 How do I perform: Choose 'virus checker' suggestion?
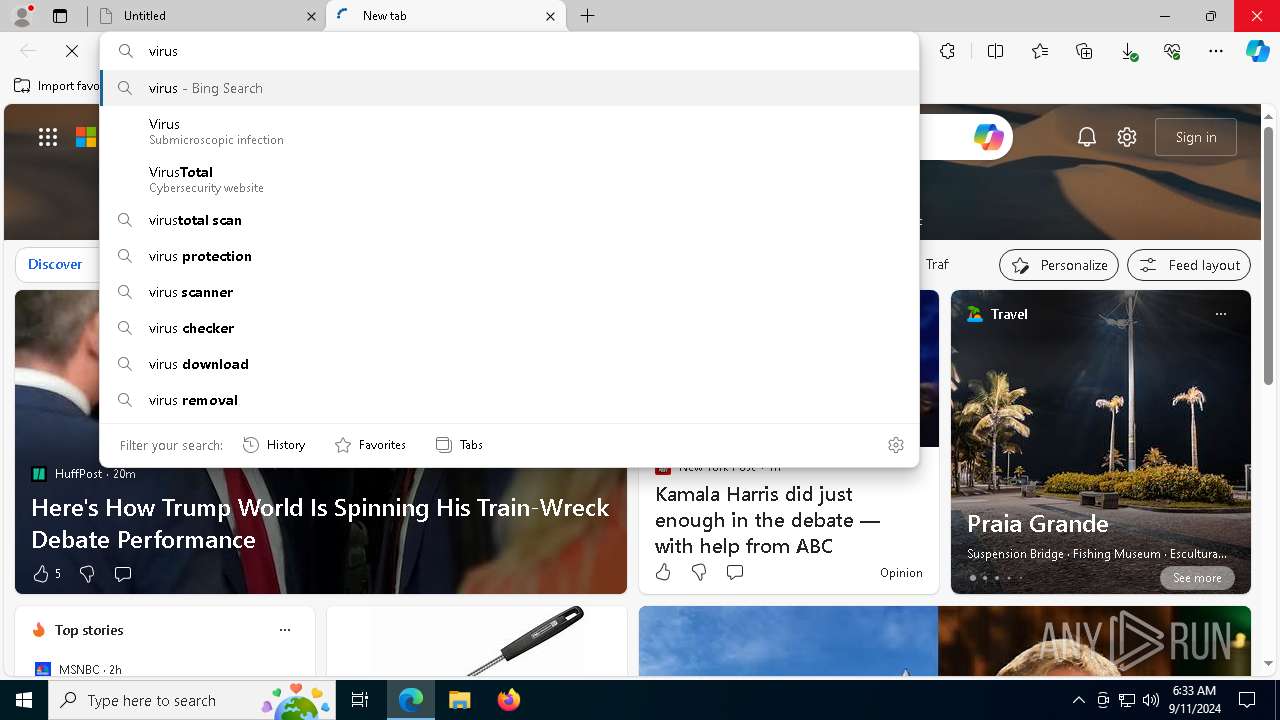pyautogui.click(x=510, y=328)
